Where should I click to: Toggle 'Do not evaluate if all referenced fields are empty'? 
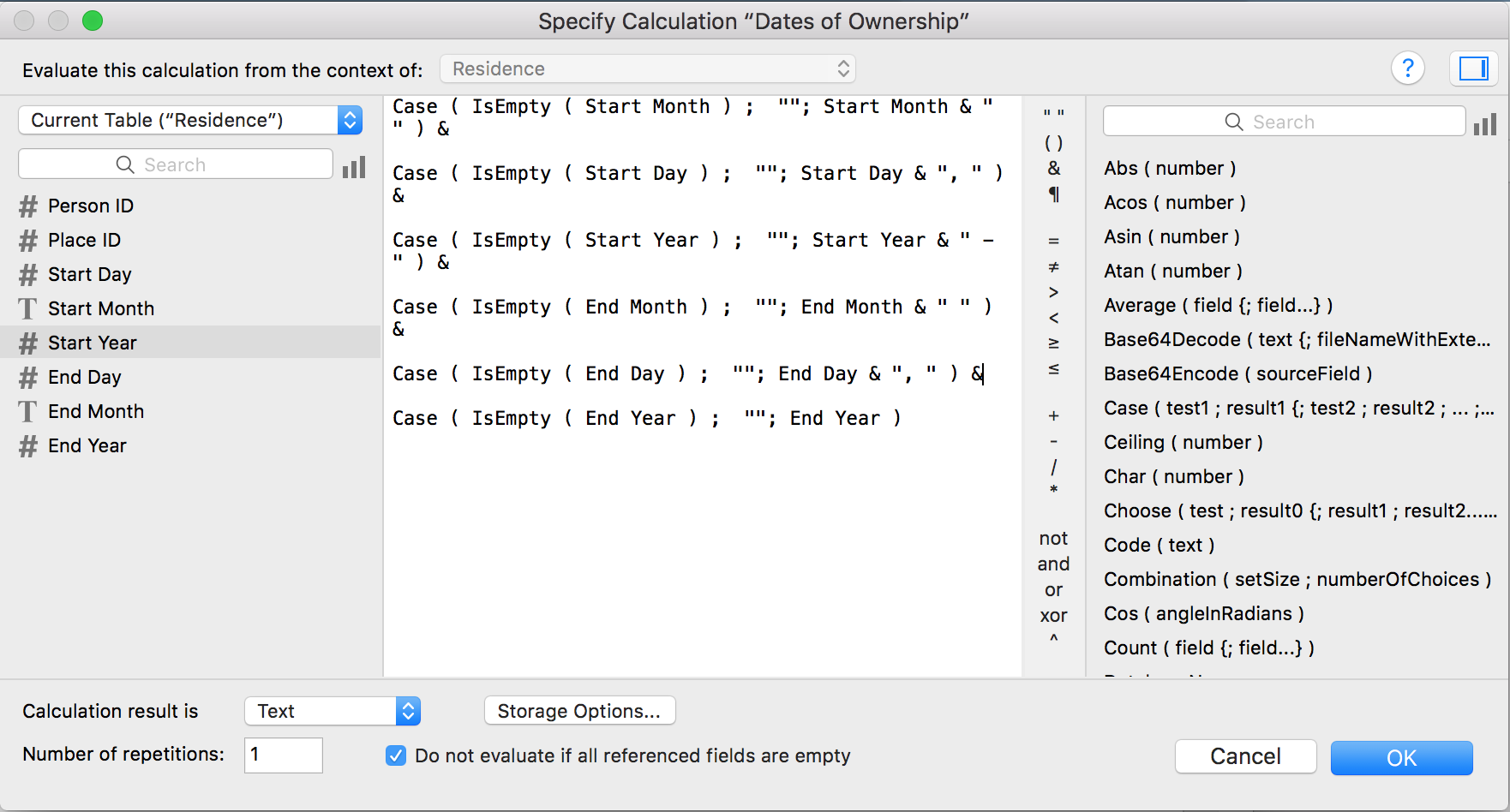click(x=396, y=755)
